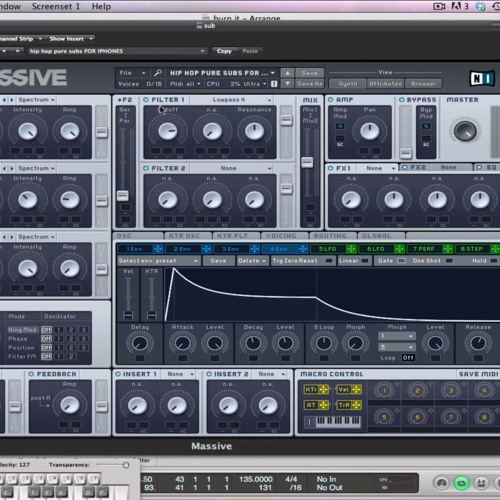Toggle Ring Mod Off switch
Image resolution: width=500 pixels, height=500 pixels.
point(46,330)
